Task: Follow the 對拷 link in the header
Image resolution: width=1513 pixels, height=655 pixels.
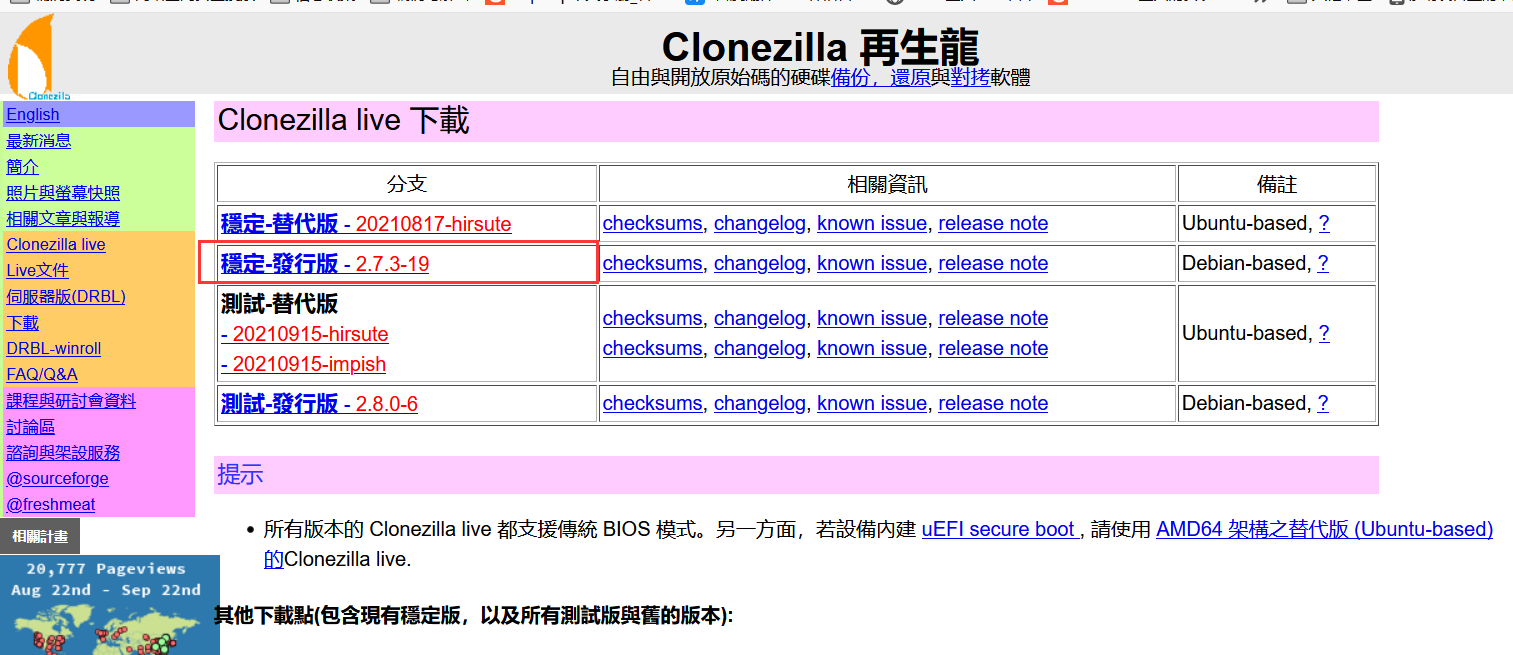Action: pyautogui.click(x=970, y=77)
